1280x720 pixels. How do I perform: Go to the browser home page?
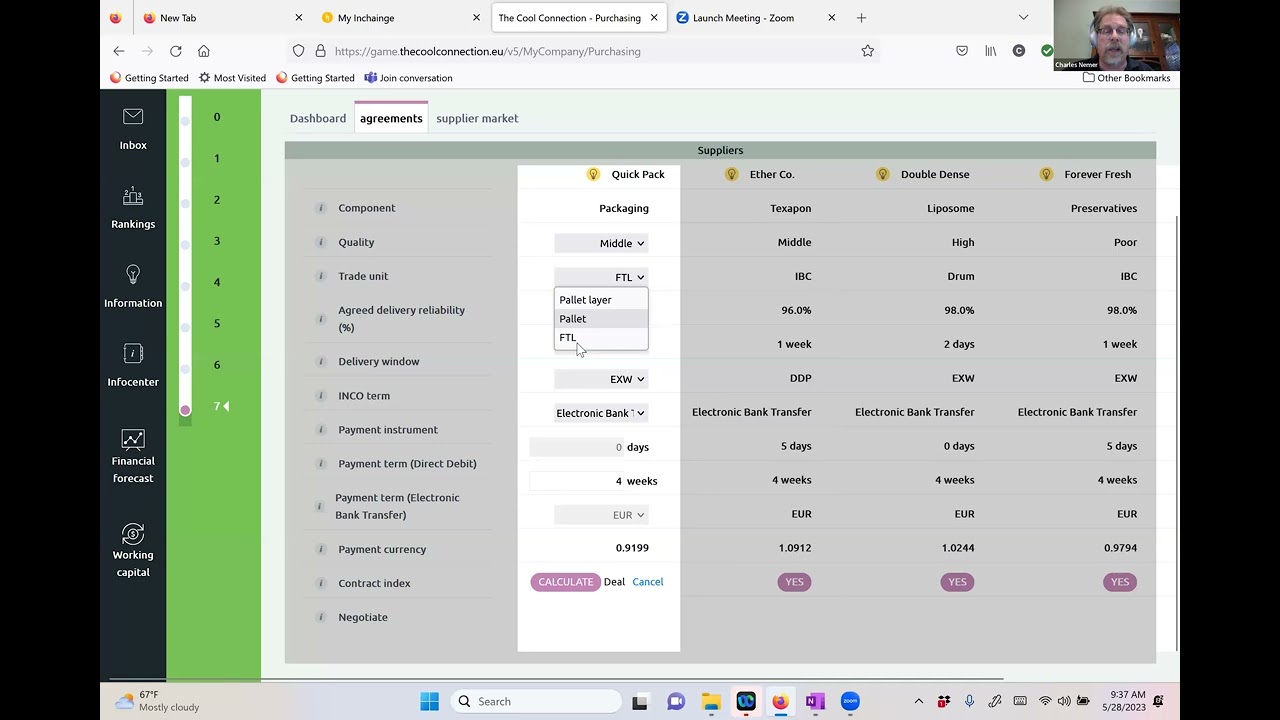204,51
